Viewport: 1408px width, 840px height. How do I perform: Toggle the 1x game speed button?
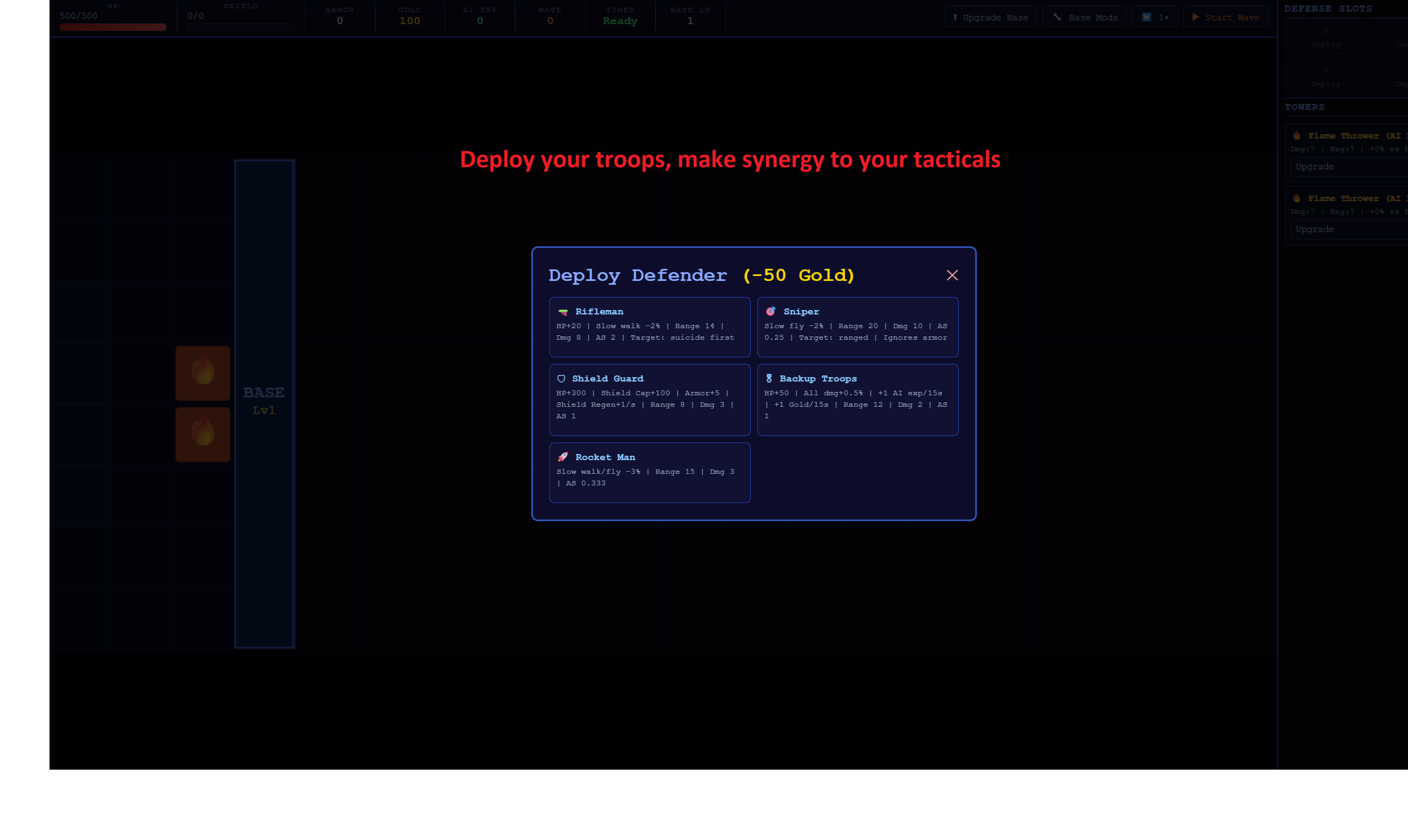point(1154,17)
